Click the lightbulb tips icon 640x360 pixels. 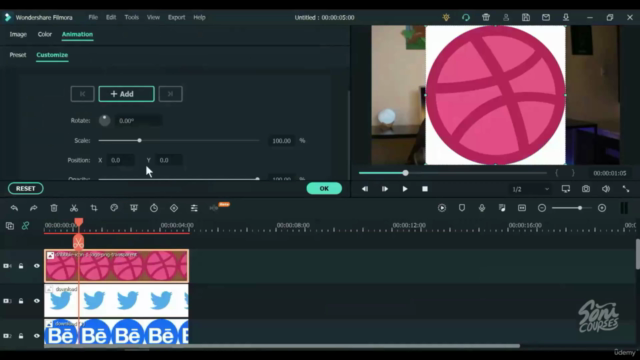point(446,18)
